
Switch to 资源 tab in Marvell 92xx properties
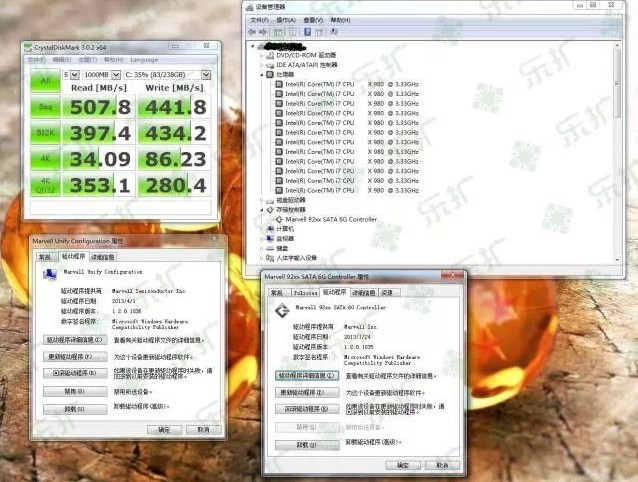(x=387, y=292)
